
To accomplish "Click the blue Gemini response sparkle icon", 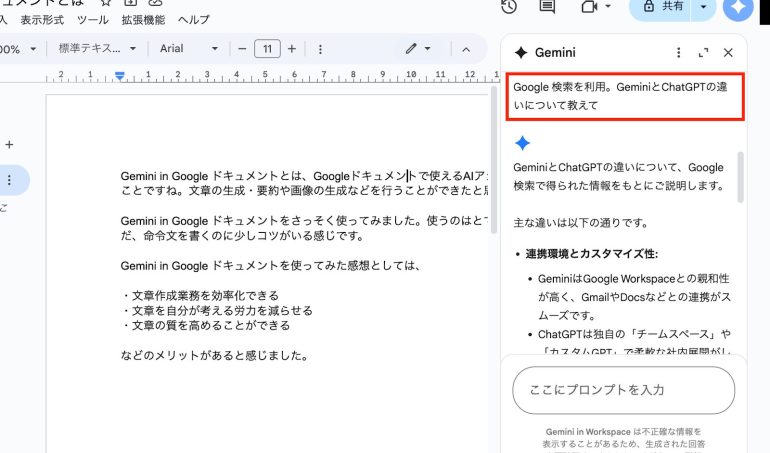I will [x=522, y=143].
